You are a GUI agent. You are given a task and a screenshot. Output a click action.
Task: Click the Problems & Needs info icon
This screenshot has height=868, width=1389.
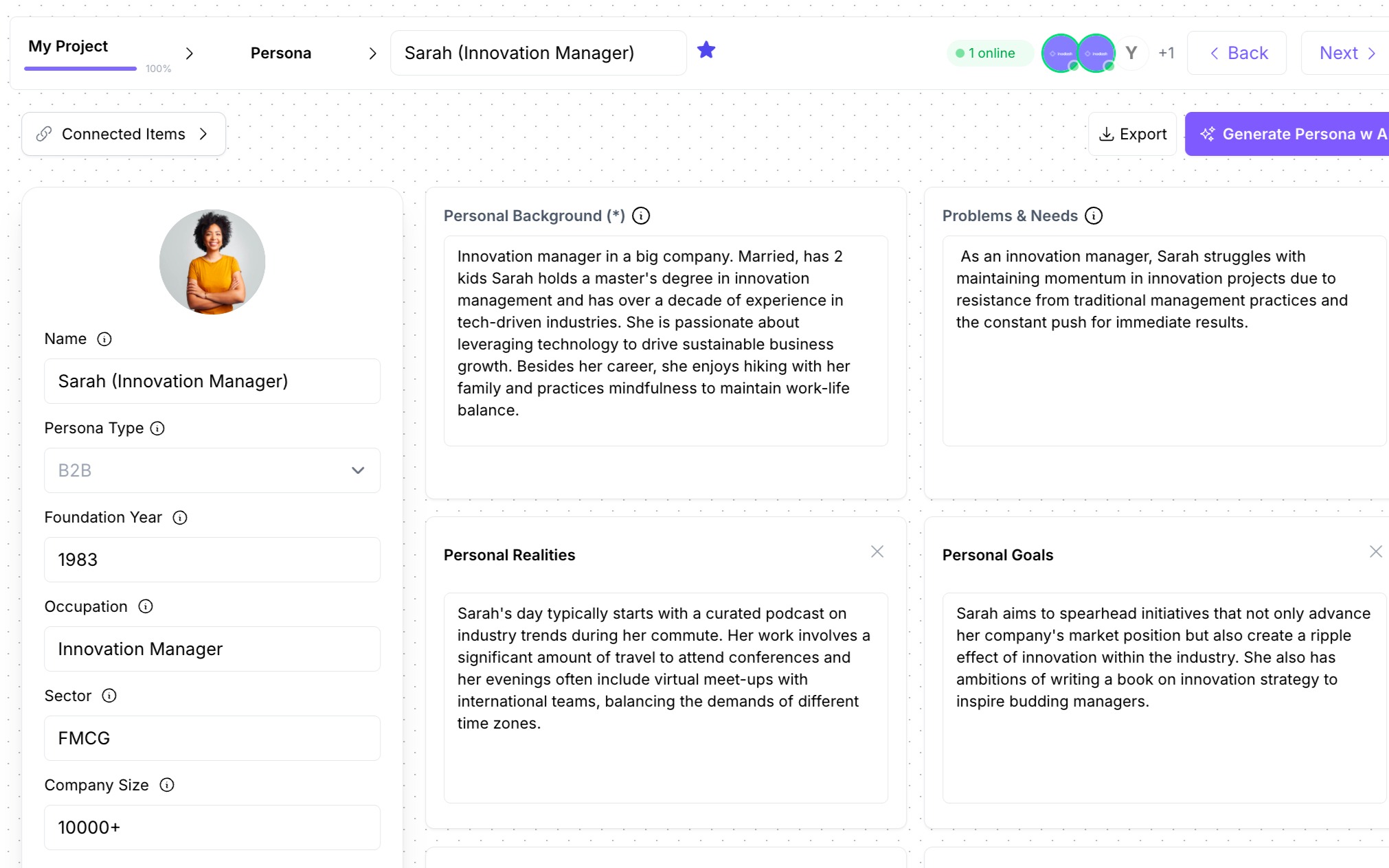point(1094,216)
